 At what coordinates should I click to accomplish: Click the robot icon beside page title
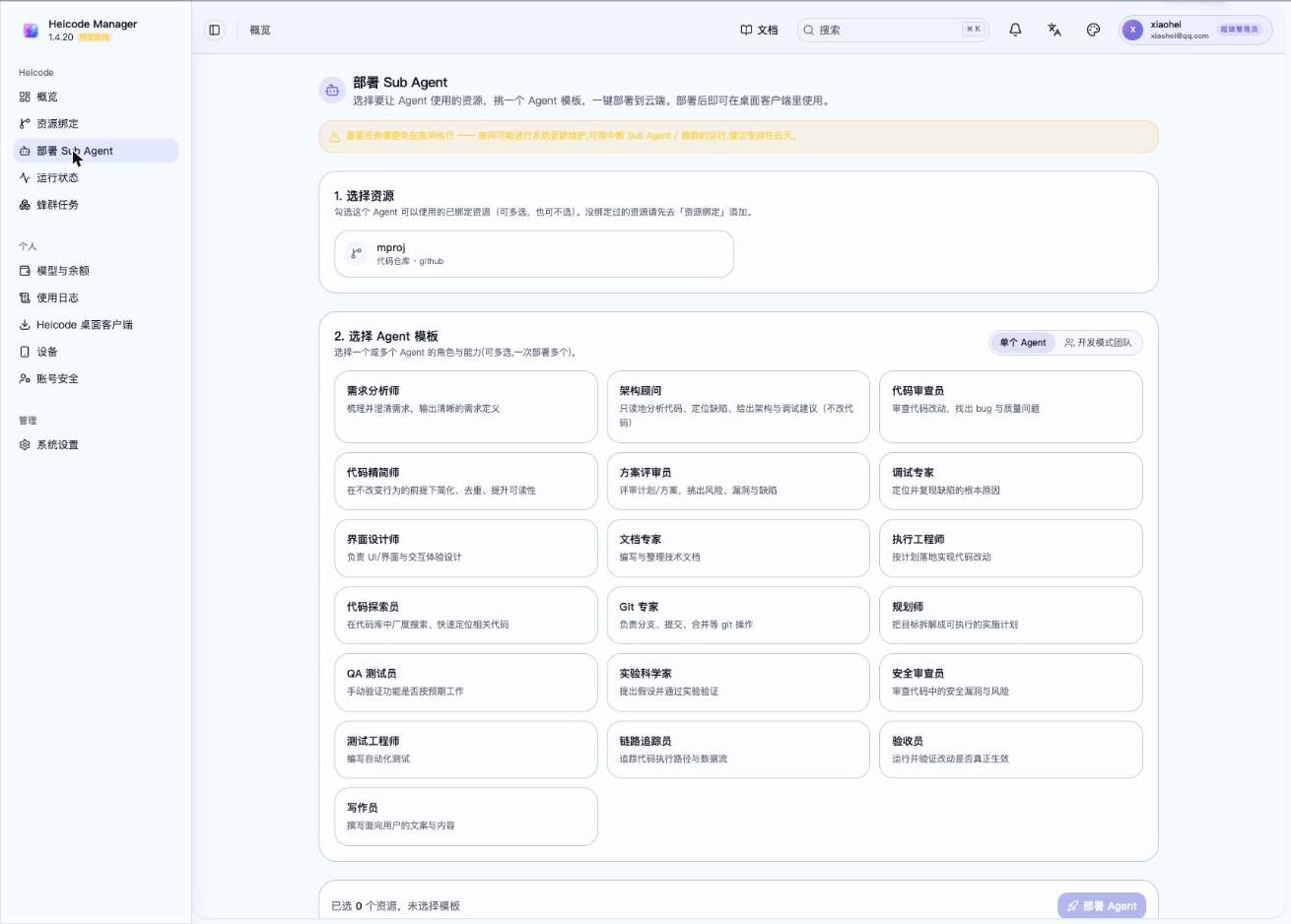pos(332,91)
